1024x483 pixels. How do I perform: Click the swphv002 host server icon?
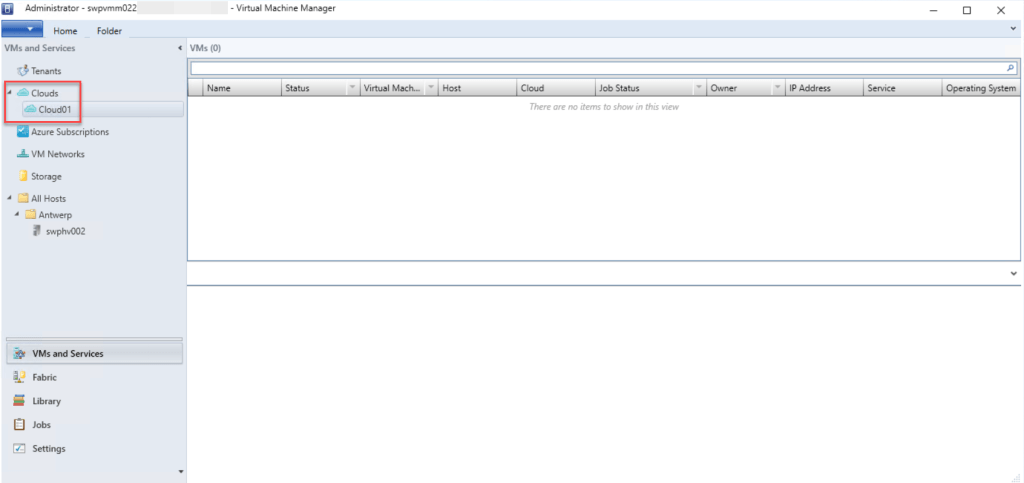(x=38, y=230)
